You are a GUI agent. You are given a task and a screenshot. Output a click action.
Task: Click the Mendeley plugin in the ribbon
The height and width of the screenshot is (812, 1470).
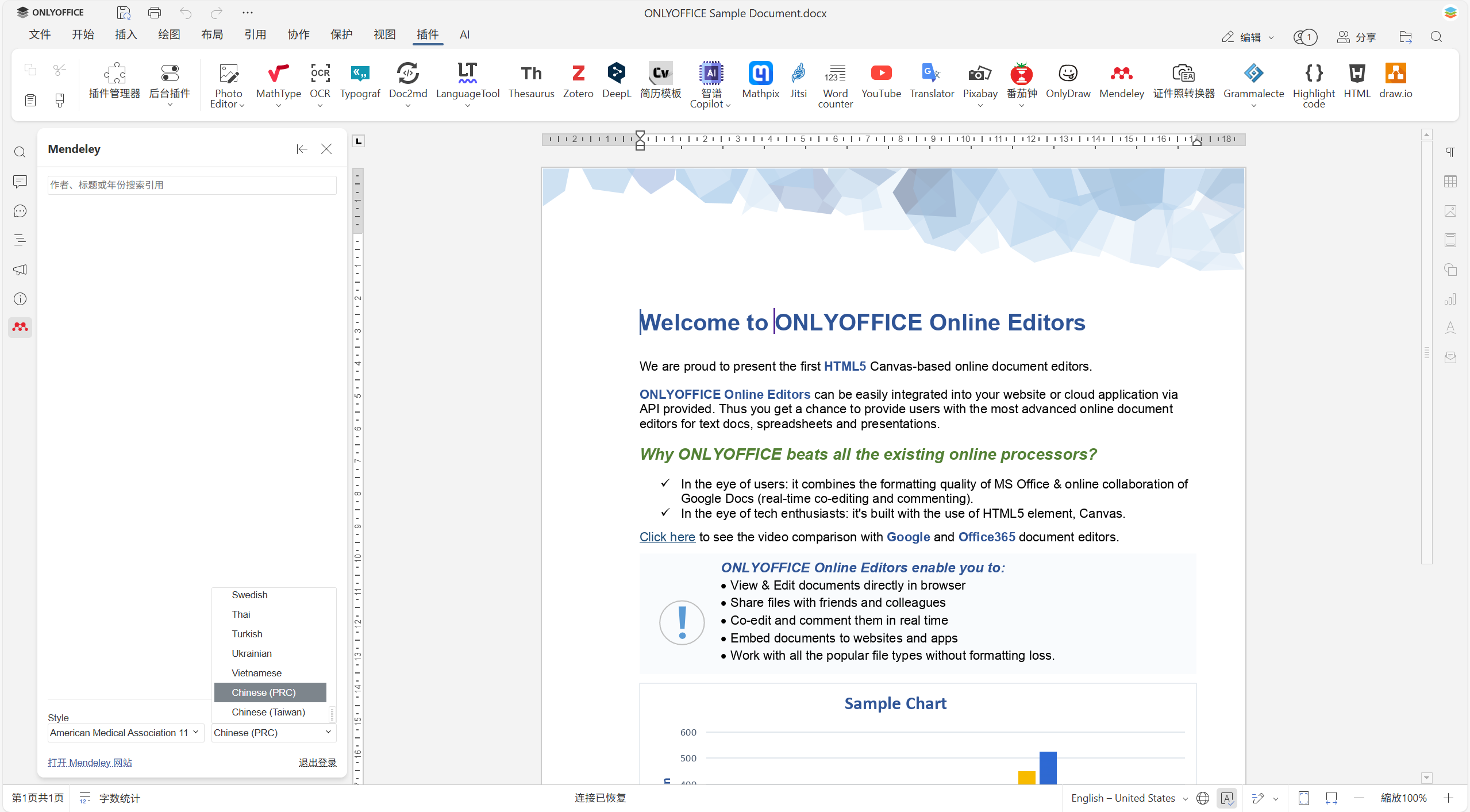point(1121,80)
